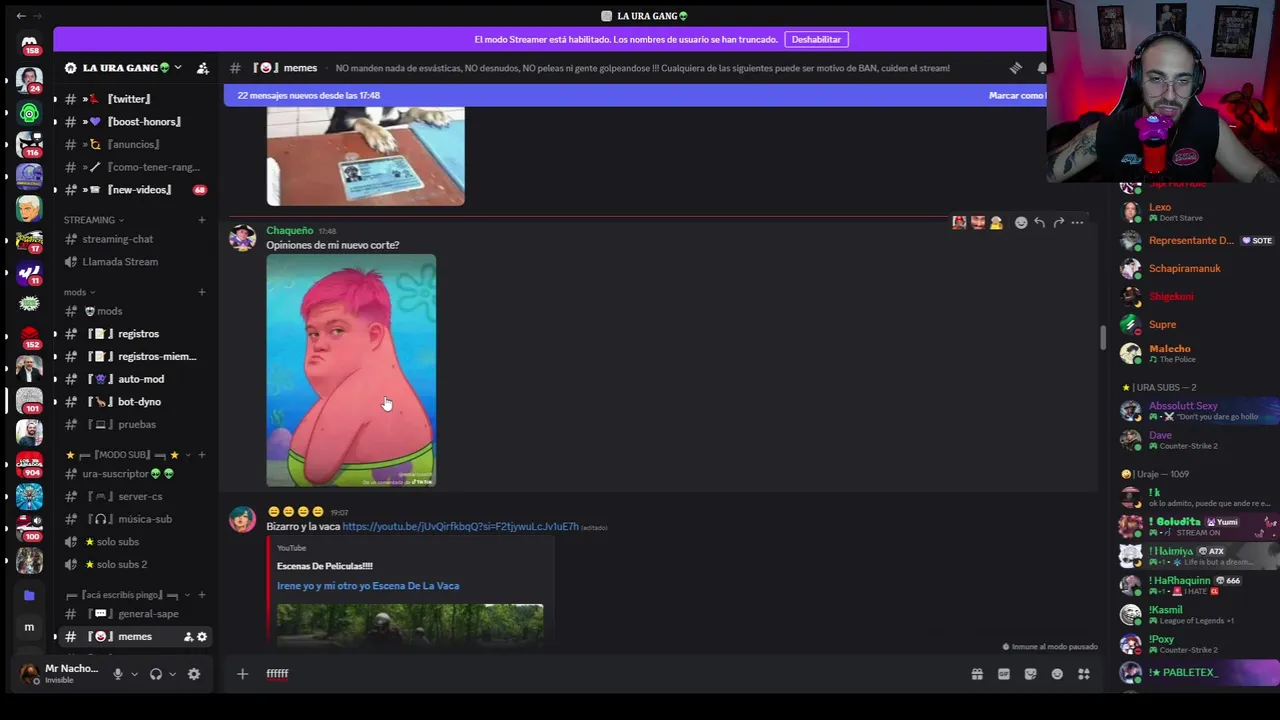The image size is (1280, 720).
Task: Open more options ellipsis on Chaqueño's message
Action: [x=1077, y=223]
